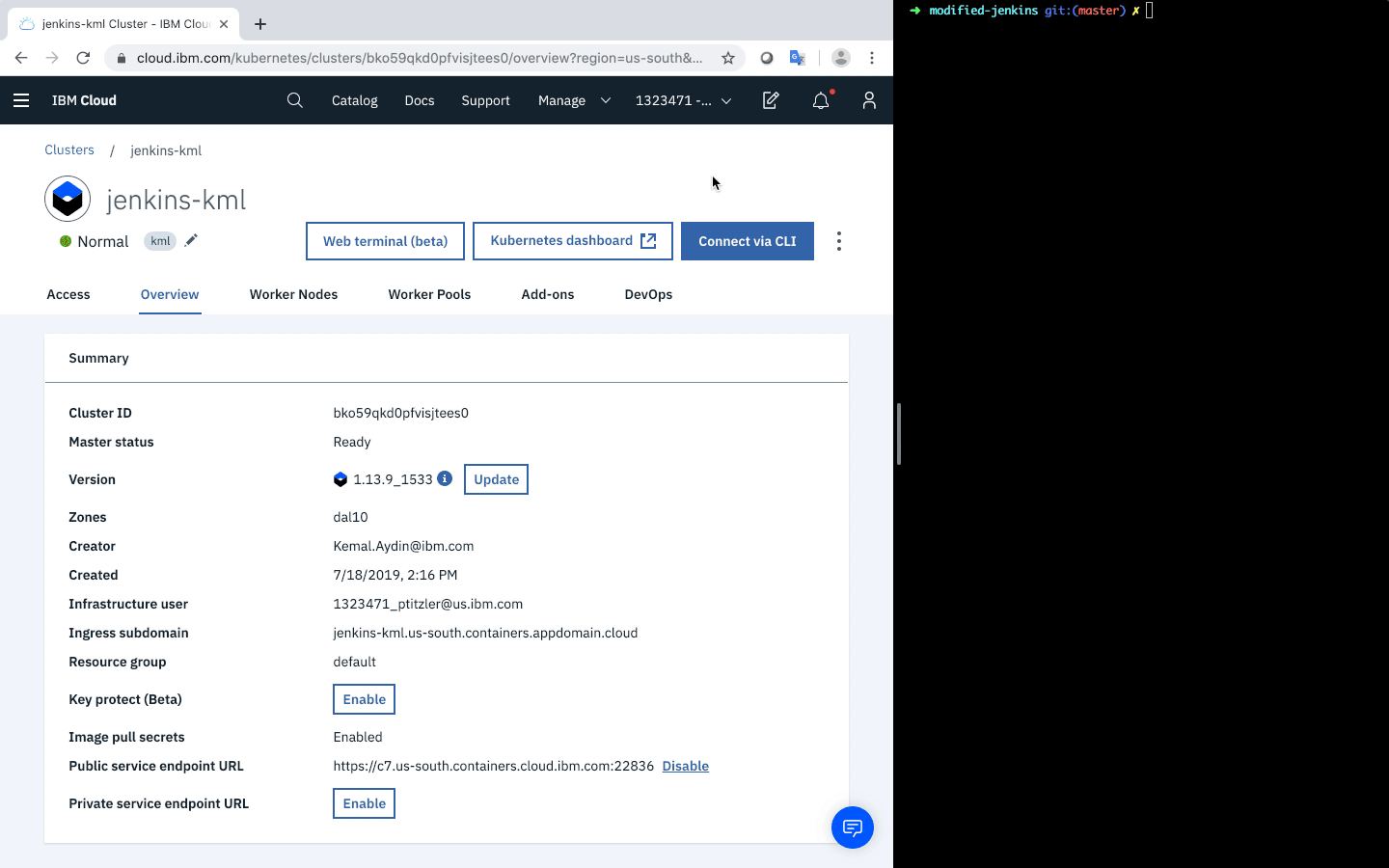Viewport: 1389px width, 868px height.
Task: Click the IBM Cloud home logo text
Action: tap(84, 100)
